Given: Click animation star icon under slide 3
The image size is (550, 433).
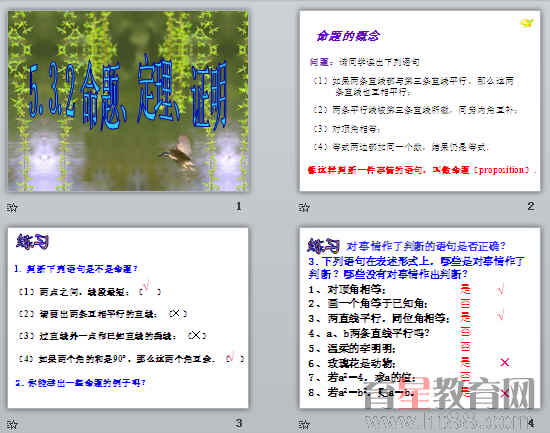Looking at the screenshot, I should coord(12,425).
